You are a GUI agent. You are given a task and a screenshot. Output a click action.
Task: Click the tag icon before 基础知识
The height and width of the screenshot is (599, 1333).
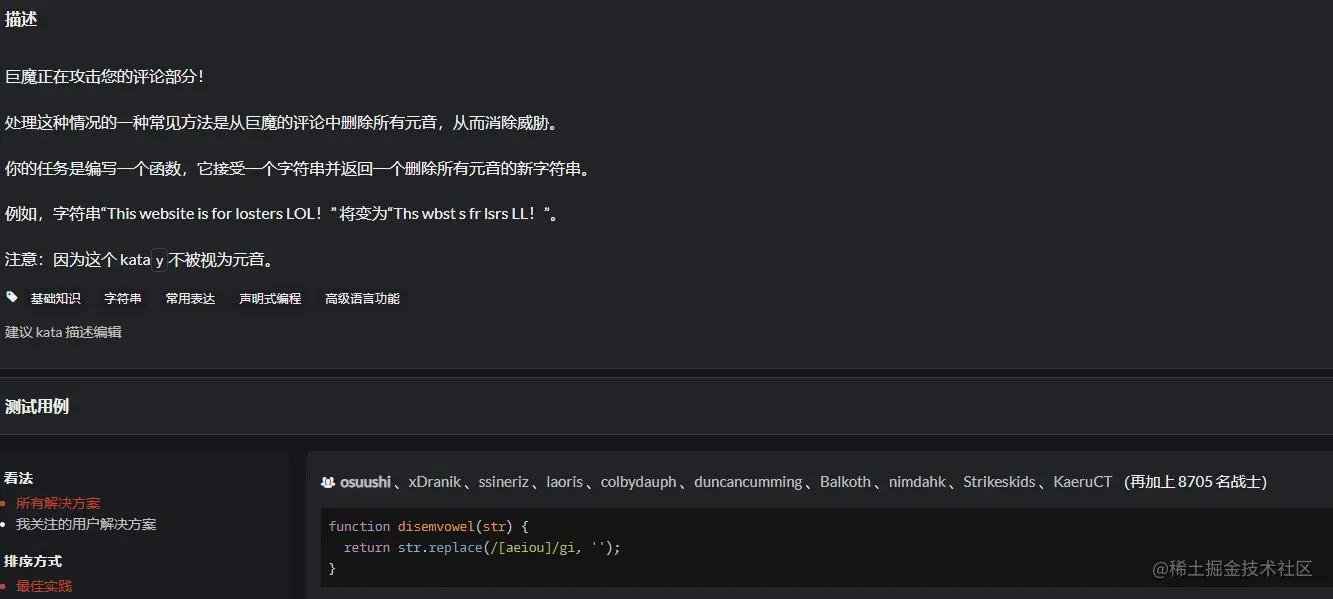(x=12, y=297)
